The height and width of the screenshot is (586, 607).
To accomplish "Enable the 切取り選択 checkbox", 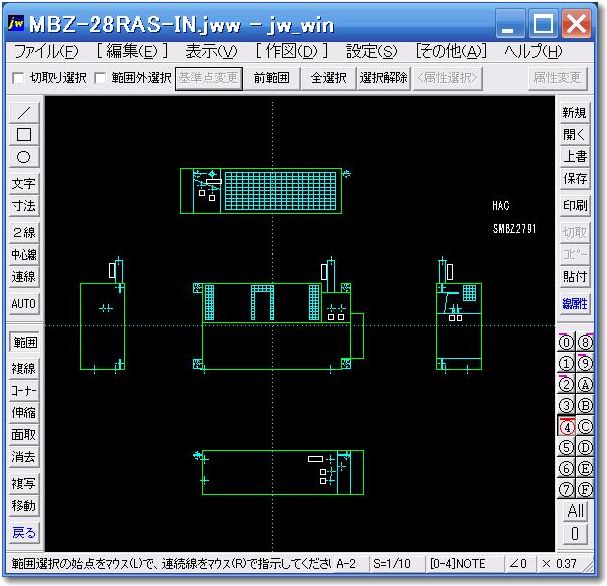I will 17,78.
